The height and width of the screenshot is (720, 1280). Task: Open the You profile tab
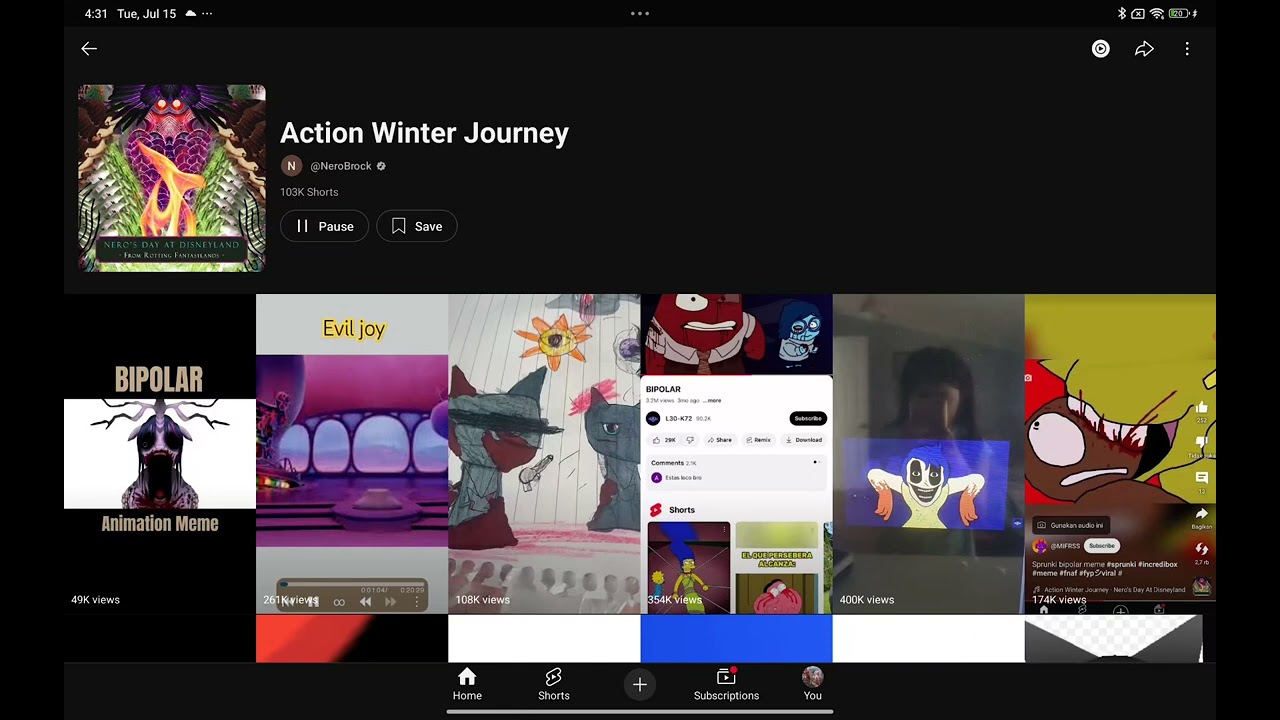813,685
